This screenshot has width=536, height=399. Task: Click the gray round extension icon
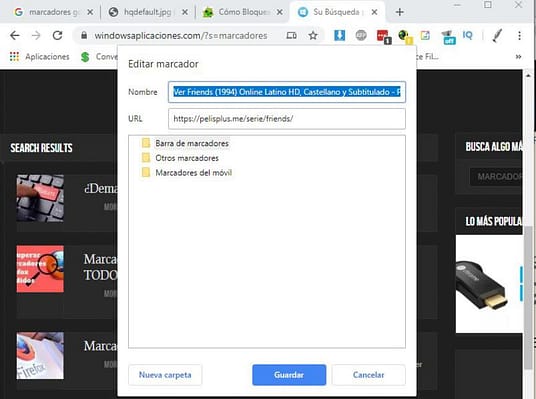[x=361, y=35]
